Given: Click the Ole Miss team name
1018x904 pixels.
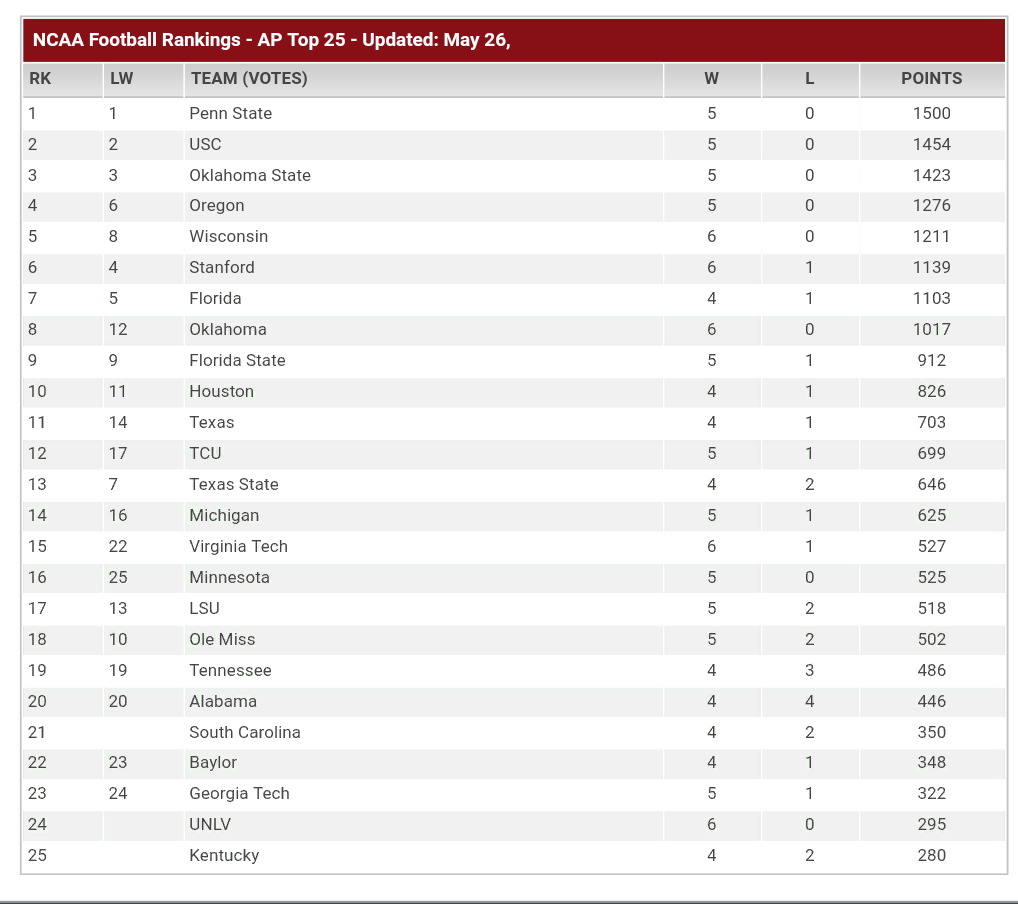Looking at the screenshot, I should 222,640.
